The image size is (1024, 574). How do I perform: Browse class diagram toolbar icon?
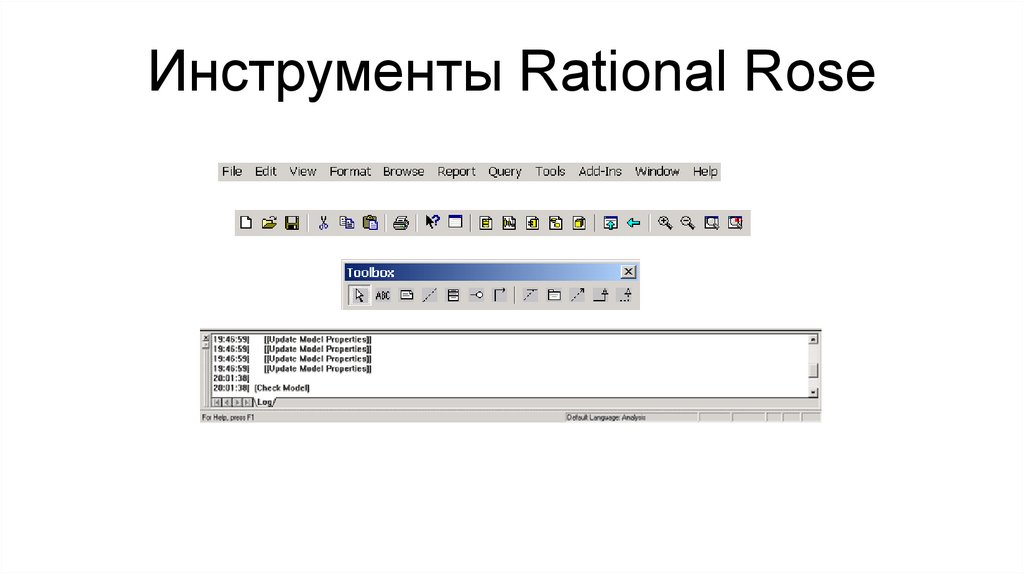pyautogui.click(x=486, y=223)
